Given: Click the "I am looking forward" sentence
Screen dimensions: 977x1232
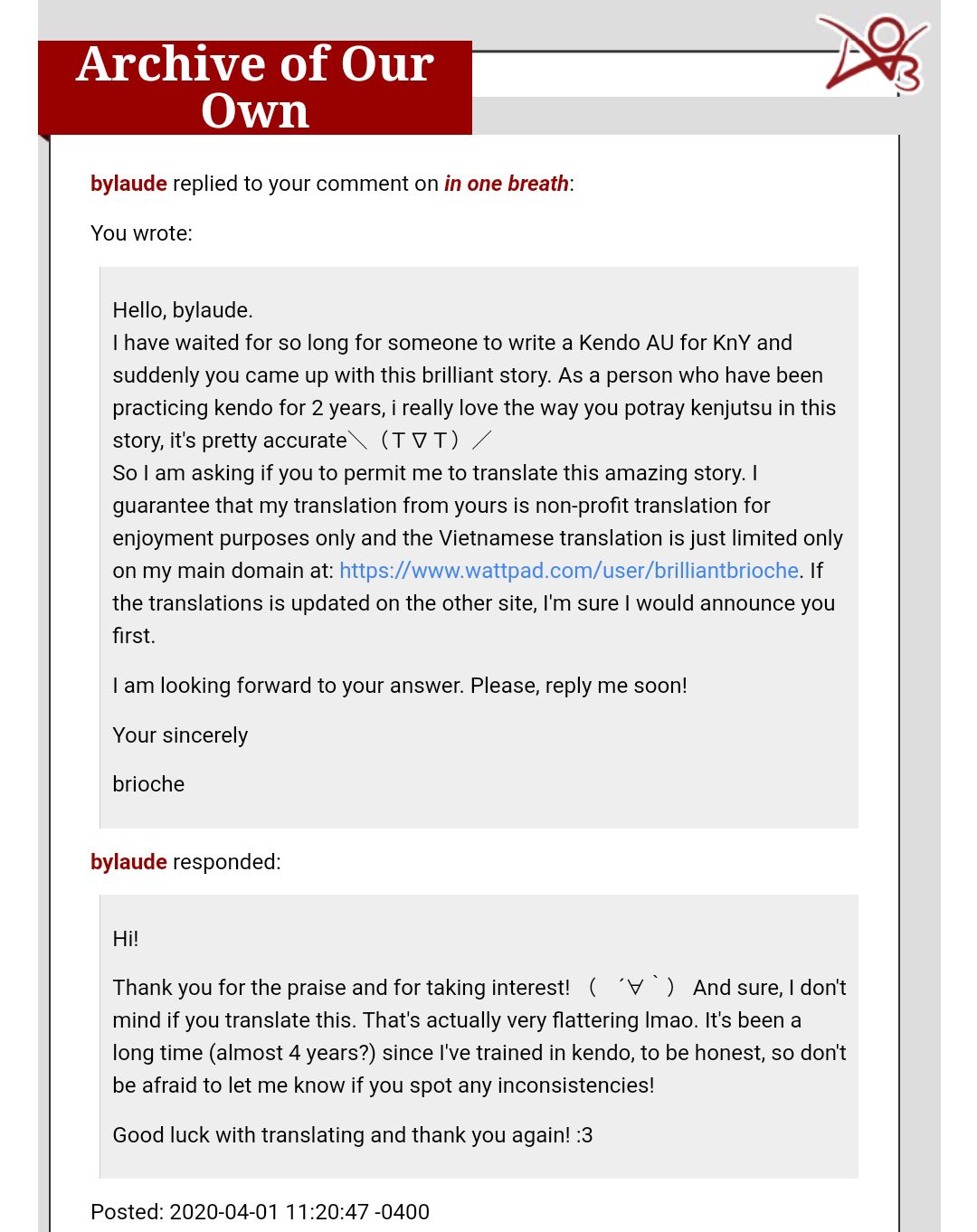Looking at the screenshot, I should (x=399, y=686).
